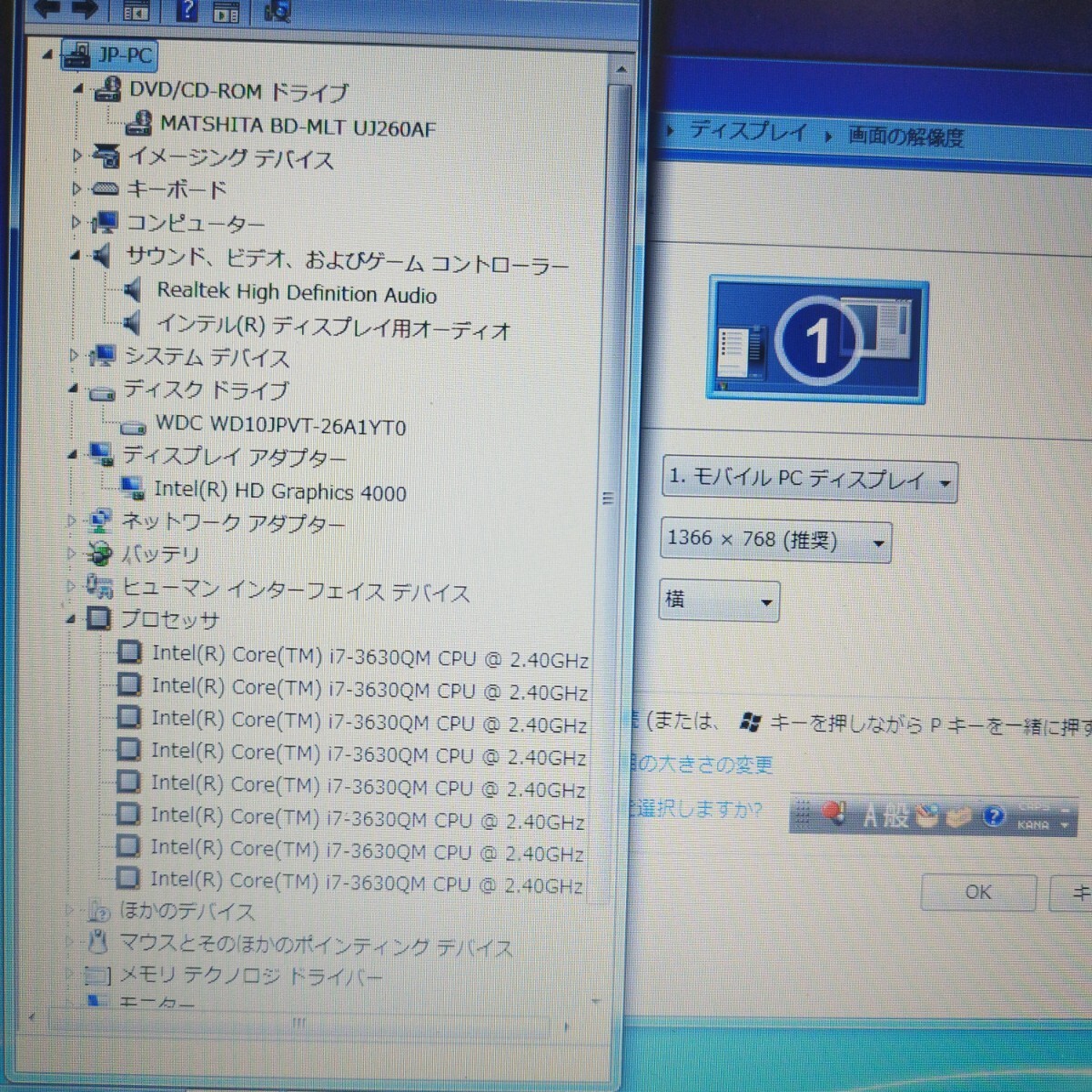Select the last i7-3630QM processor entry
1092x1092 pixels.
(367, 881)
